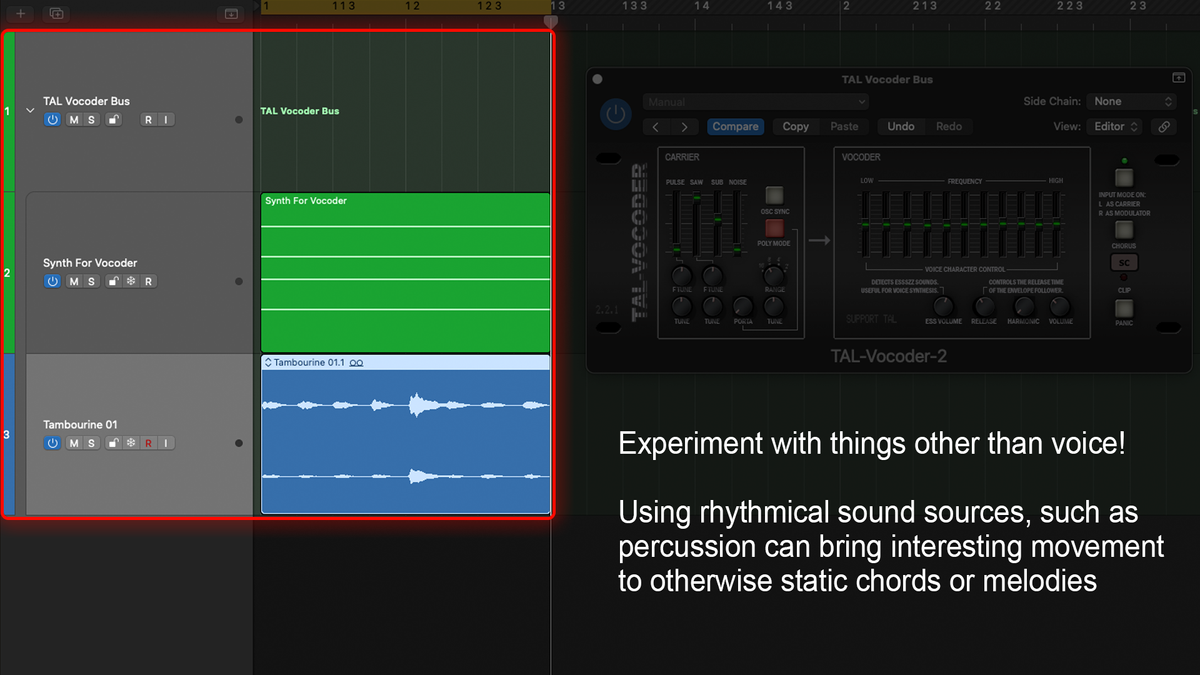Open the Side Chain dropdown
1200x675 pixels.
click(x=1131, y=101)
